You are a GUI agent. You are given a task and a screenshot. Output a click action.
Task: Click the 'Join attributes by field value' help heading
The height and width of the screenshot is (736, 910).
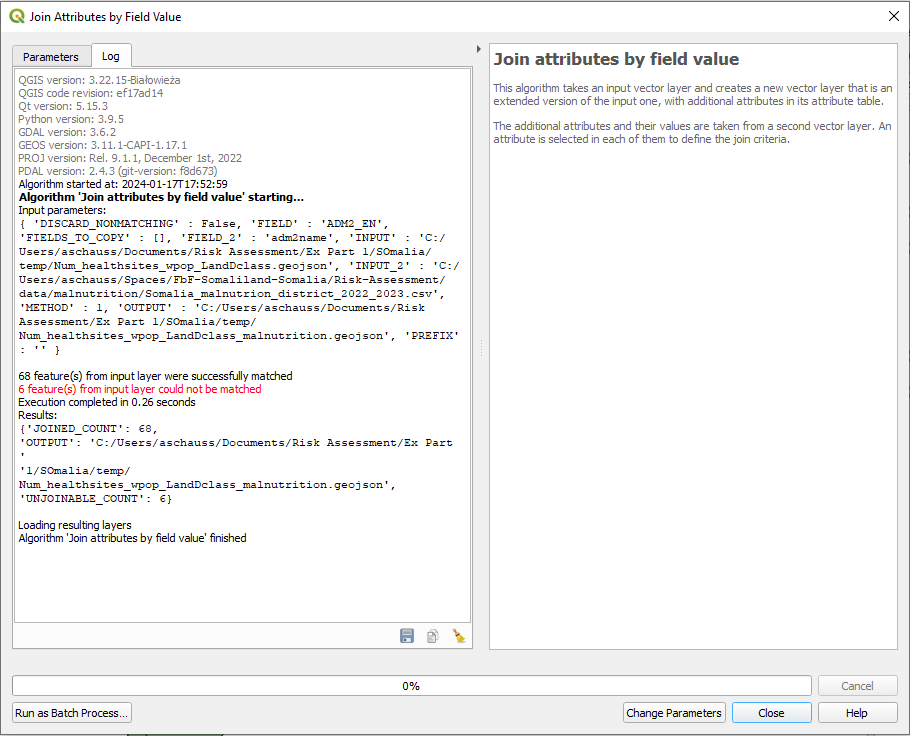pos(616,60)
